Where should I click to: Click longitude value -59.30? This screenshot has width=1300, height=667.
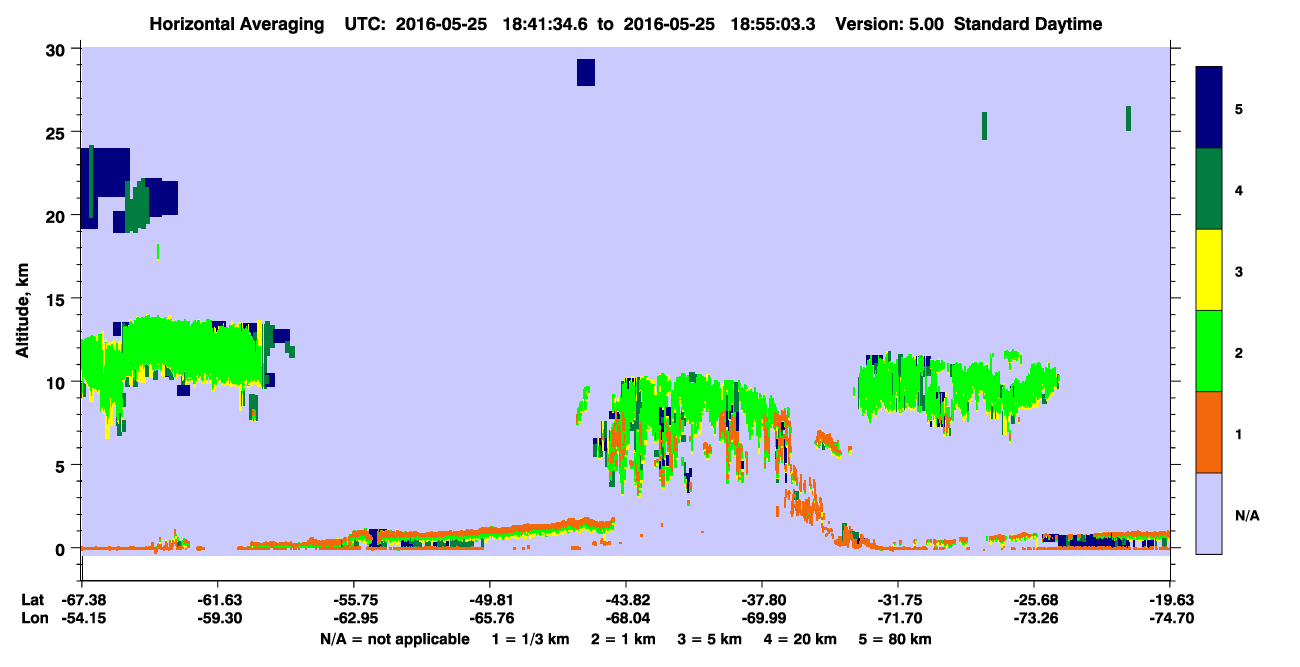point(218,618)
